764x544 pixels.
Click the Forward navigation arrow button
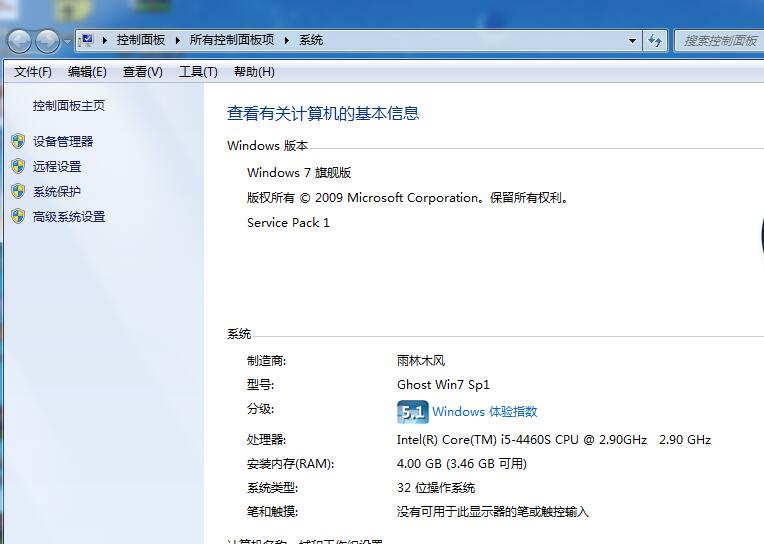(47, 41)
